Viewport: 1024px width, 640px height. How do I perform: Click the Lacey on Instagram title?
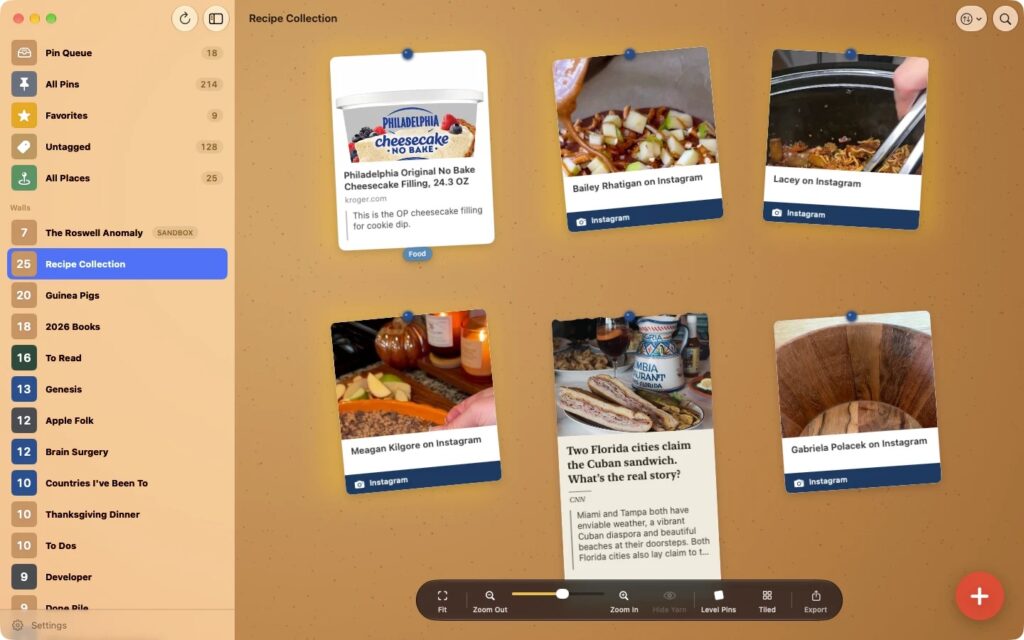817,180
